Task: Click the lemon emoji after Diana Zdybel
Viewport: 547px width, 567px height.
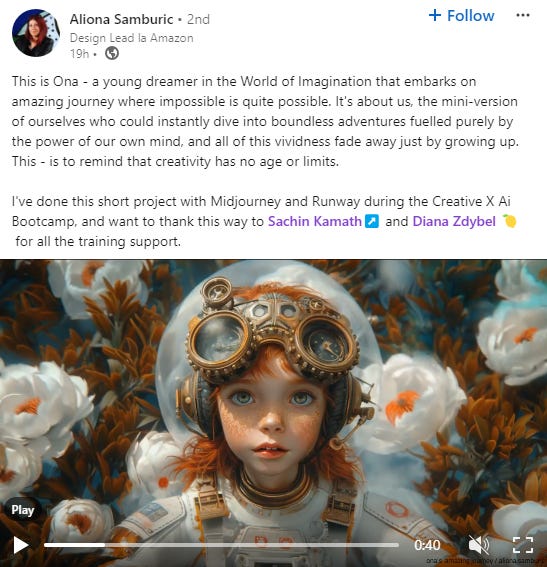Action: [509, 221]
